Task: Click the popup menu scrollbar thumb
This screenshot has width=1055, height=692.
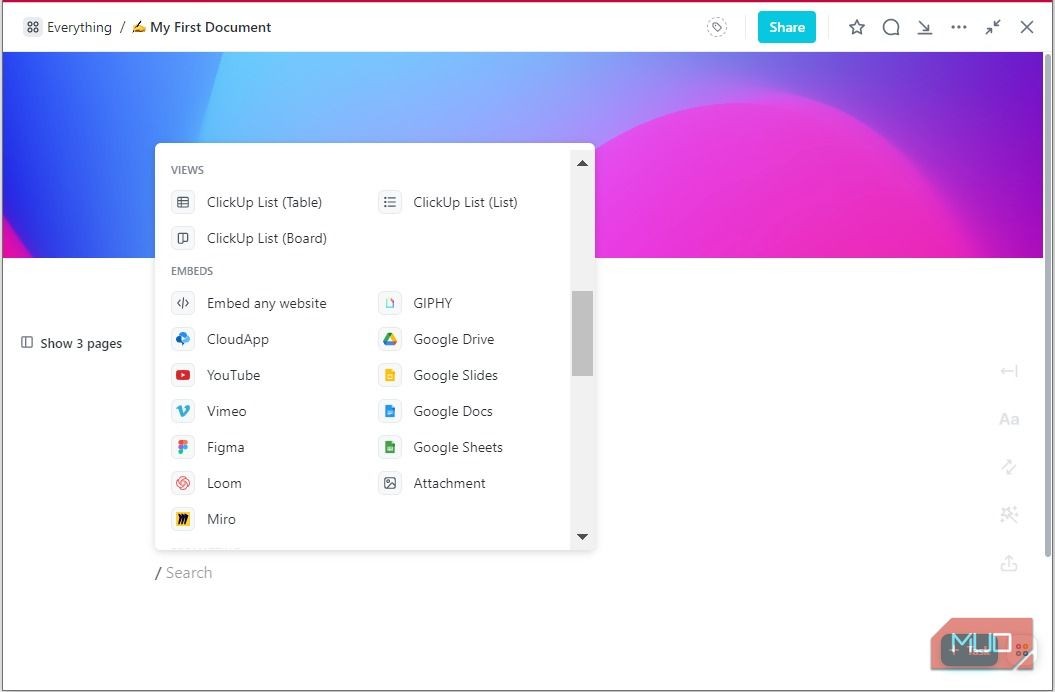Action: coord(583,333)
